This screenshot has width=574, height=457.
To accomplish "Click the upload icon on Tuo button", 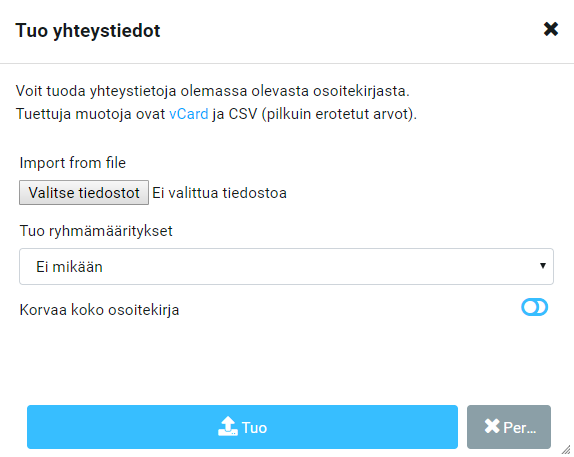I will [x=228, y=426].
